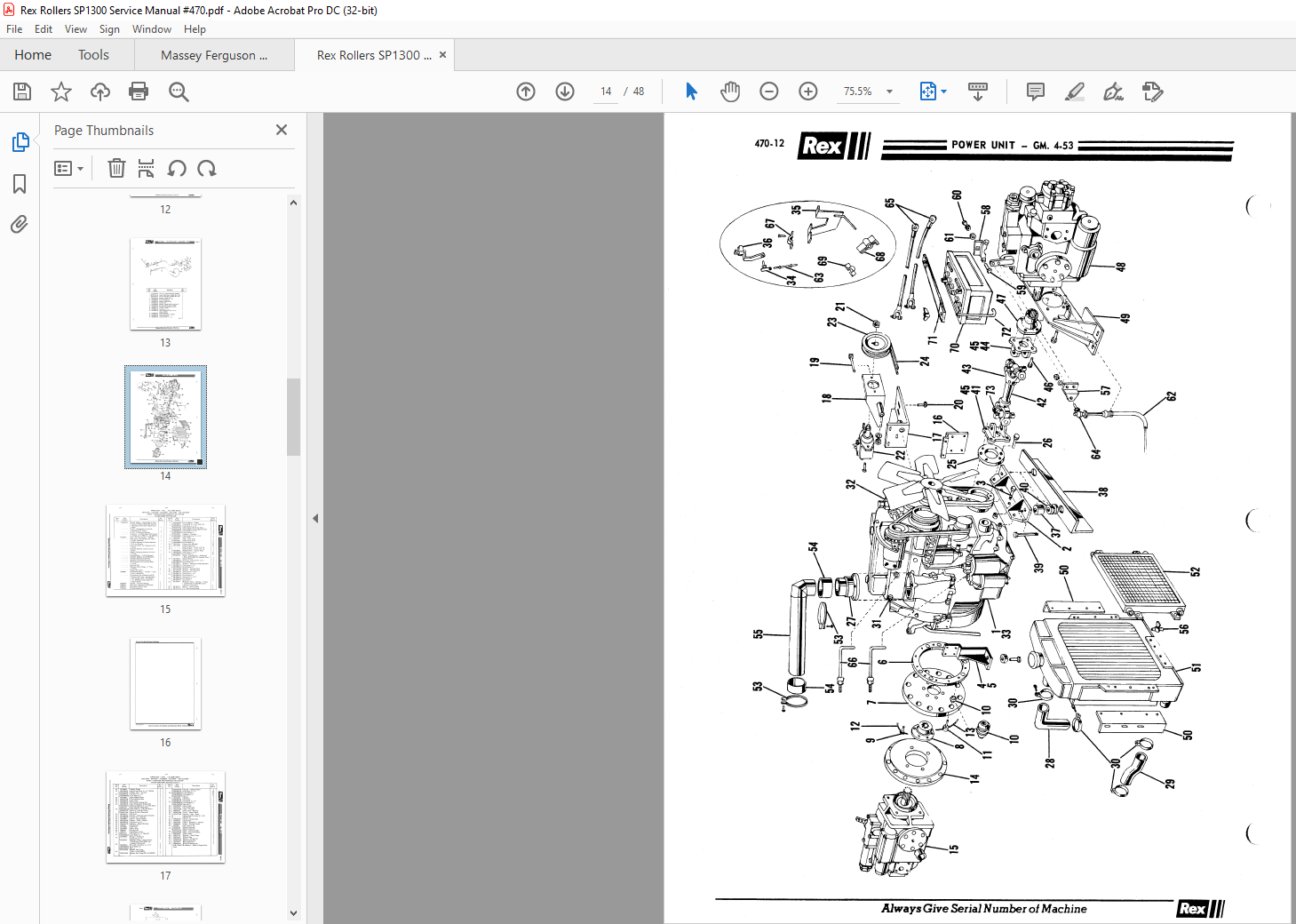Viewport: 1296px width, 924px height.
Task: Open the View menu
Action: 76,29
